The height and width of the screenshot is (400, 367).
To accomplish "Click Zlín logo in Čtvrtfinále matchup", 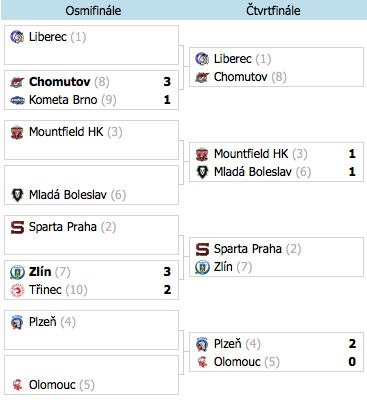I will coord(202,267).
